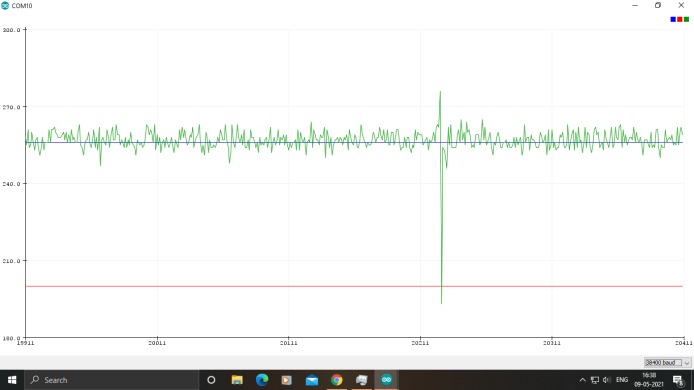Image resolution: width=694 pixels, height=390 pixels.
Task: Open the notification center icon
Action: pyautogui.click(x=679, y=380)
